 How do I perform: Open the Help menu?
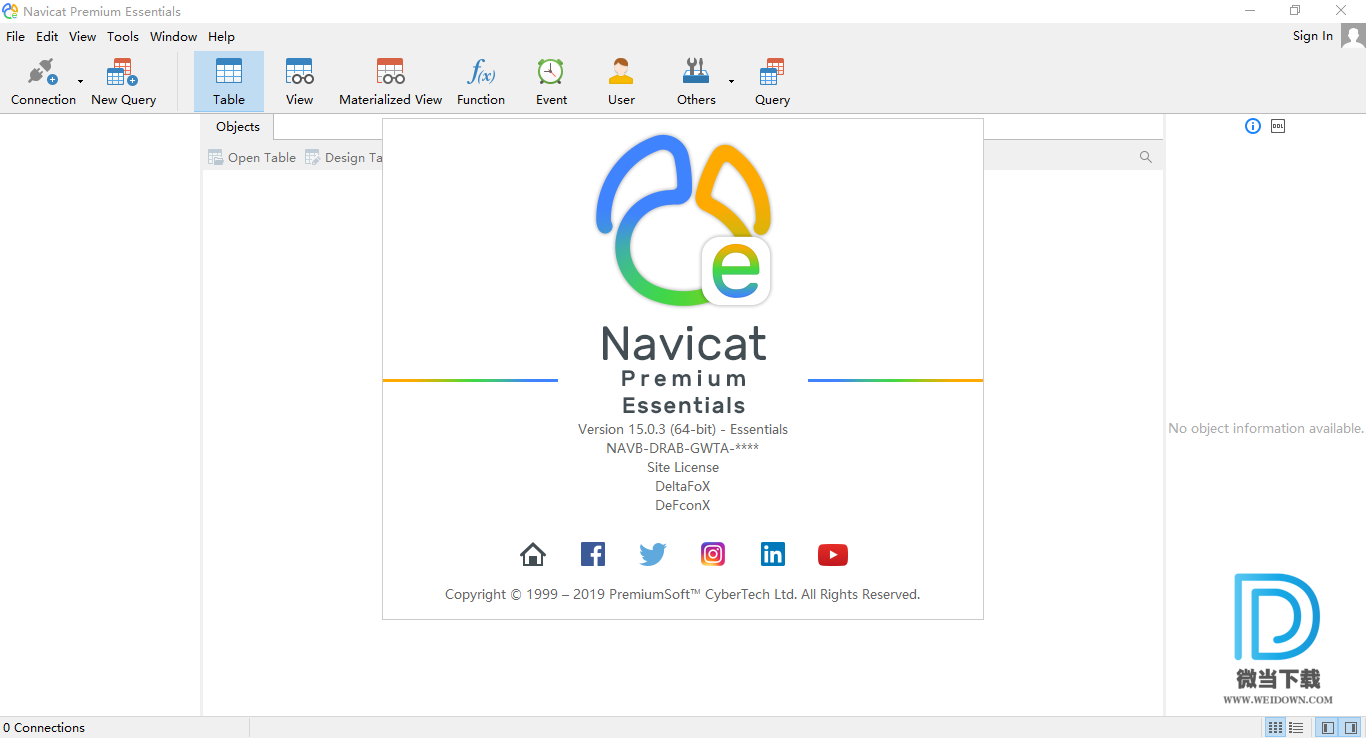tap(221, 36)
